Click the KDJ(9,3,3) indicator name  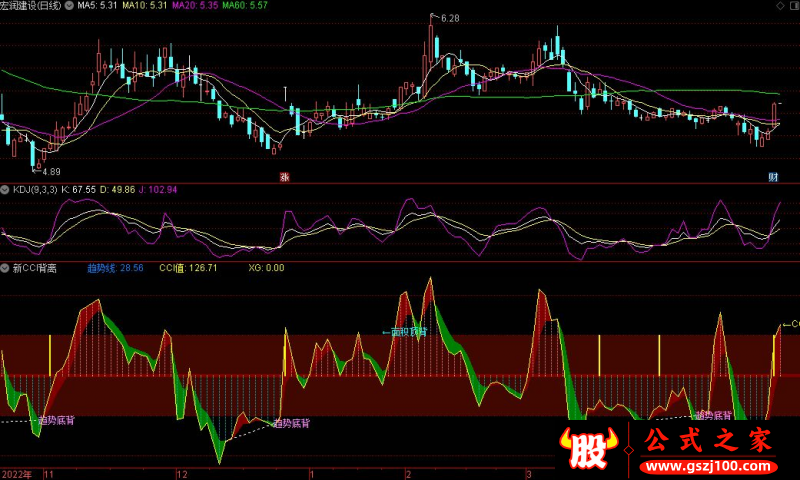pos(38,189)
